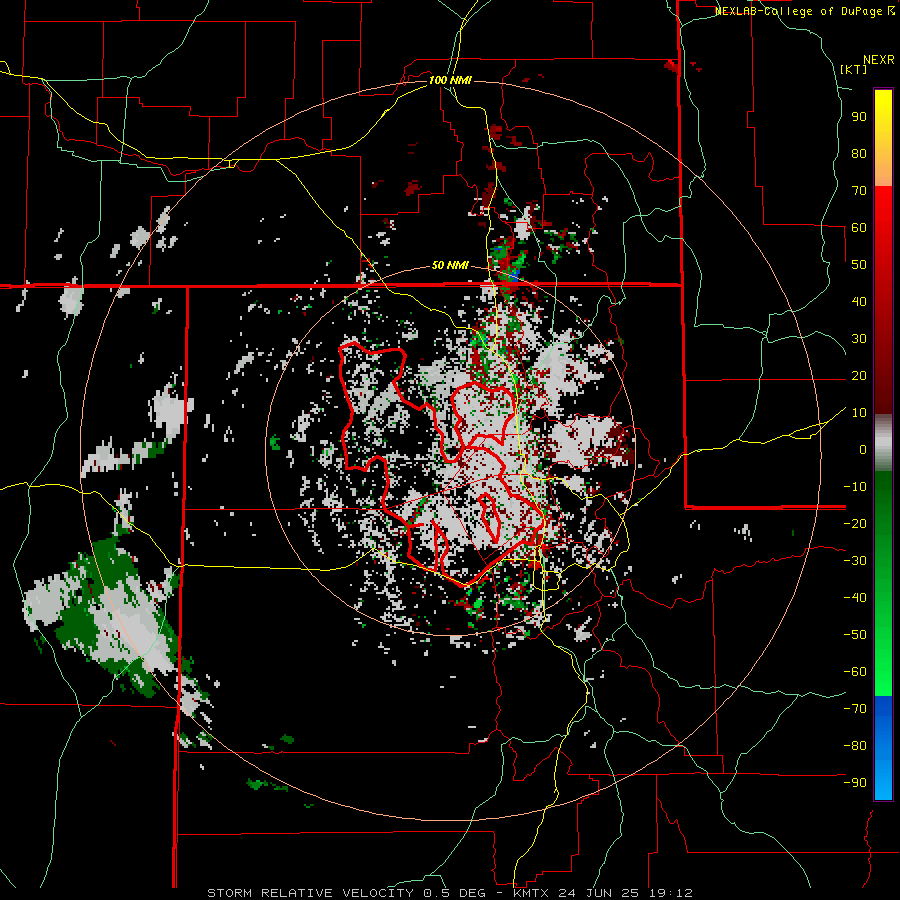The image size is (900, 900).
Task: Select the 0 value on the velocity scale
Action: click(x=863, y=449)
